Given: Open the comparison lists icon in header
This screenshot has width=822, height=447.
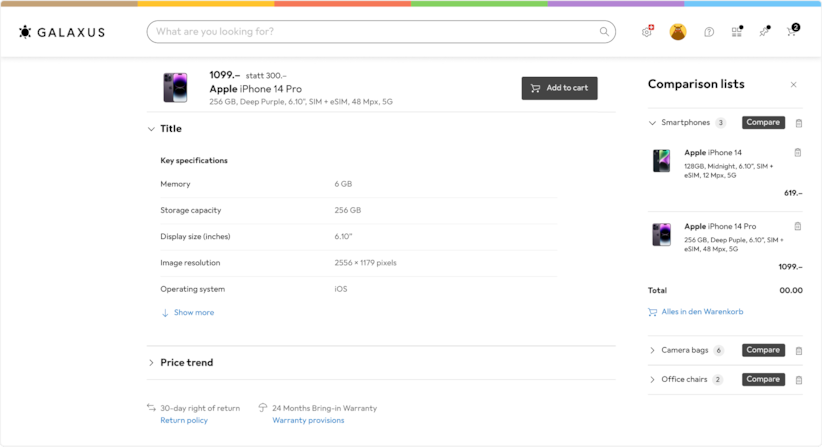Looking at the screenshot, I should (x=737, y=31).
